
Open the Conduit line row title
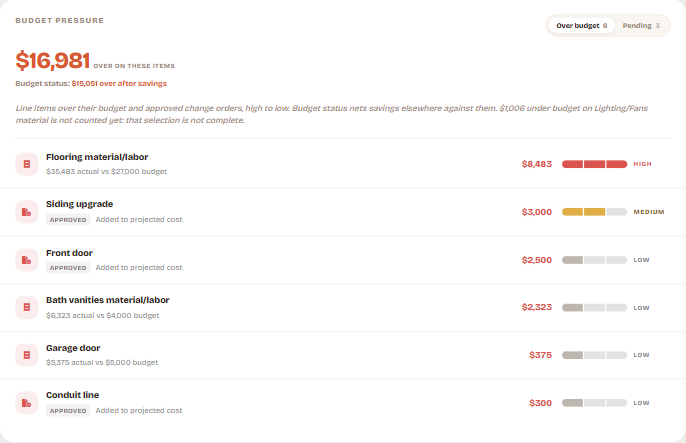pyautogui.click(x=73, y=395)
